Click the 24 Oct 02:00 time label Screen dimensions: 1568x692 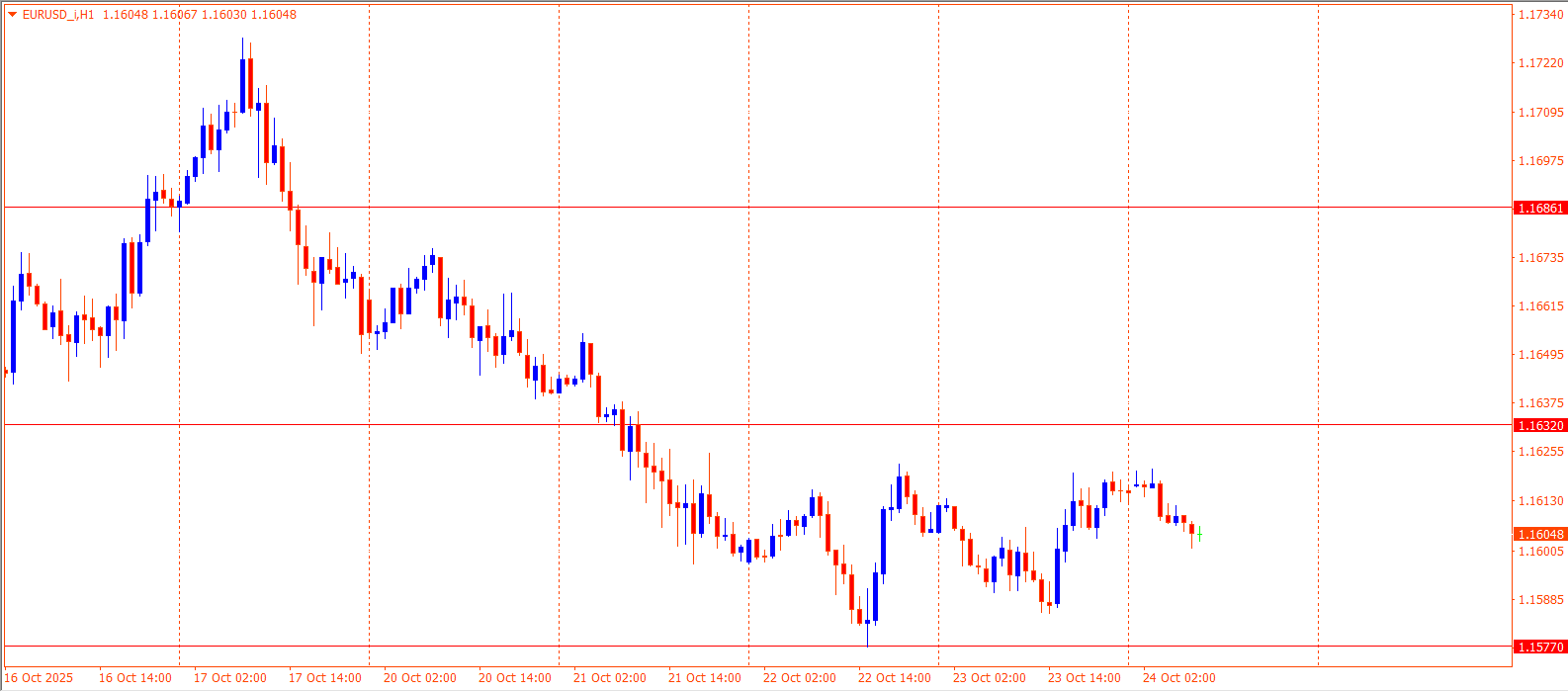coord(1178,678)
